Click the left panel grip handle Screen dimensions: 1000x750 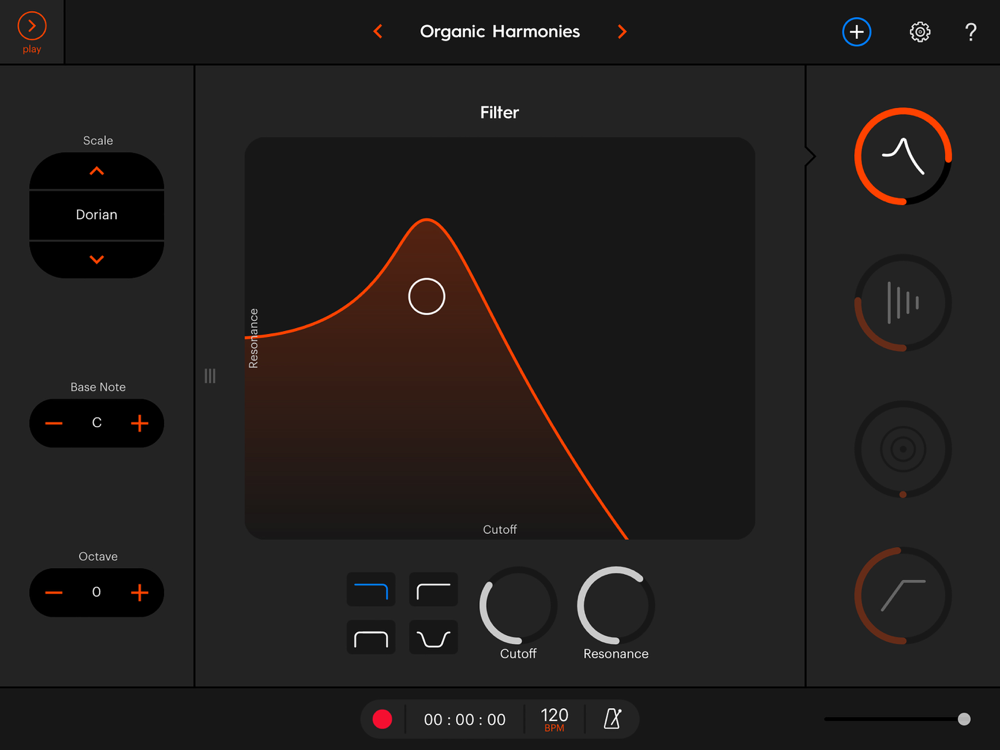pos(210,376)
